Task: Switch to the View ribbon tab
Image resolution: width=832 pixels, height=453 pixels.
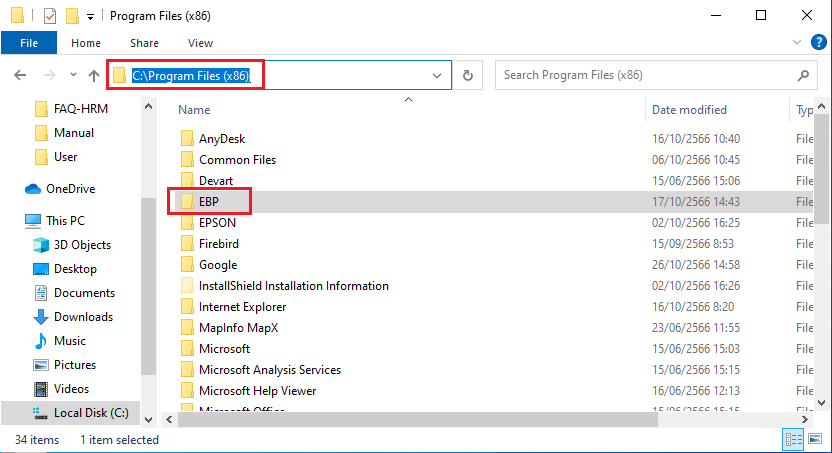Action: (200, 43)
